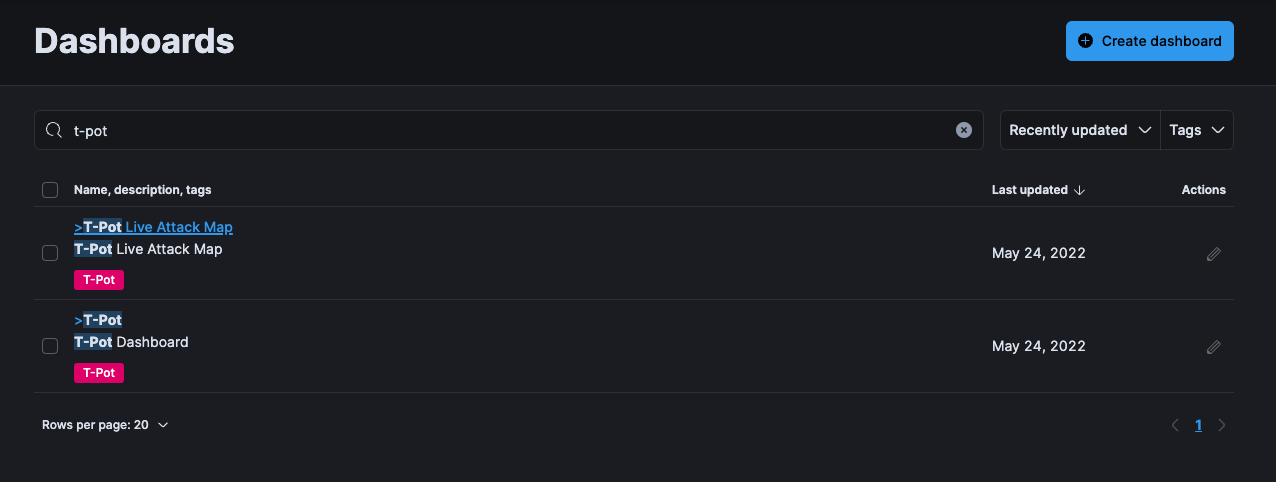The image size is (1276, 482).
Task: Click the previous page arrow
Action: point(1175,425)
